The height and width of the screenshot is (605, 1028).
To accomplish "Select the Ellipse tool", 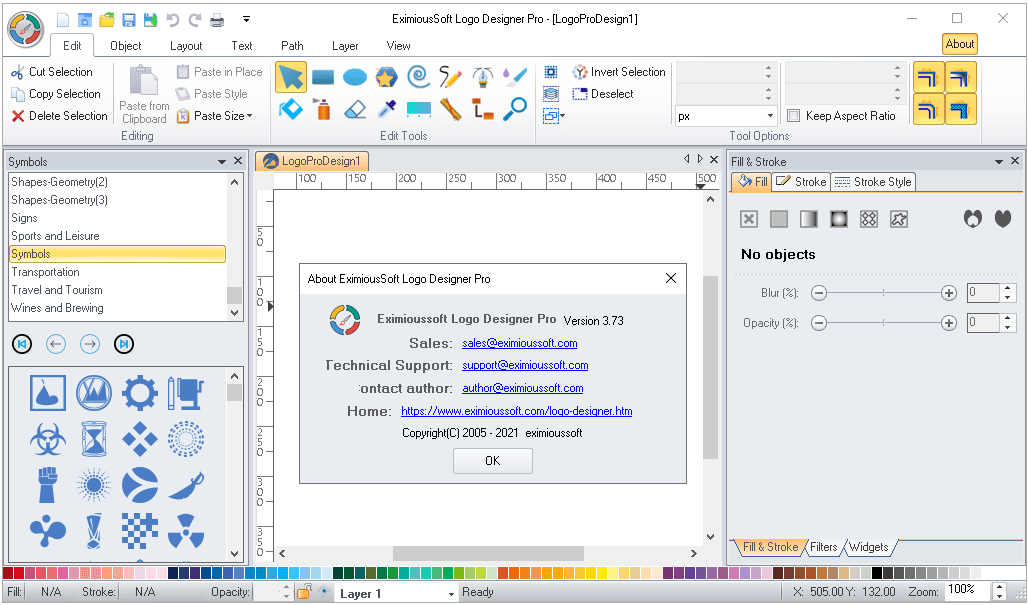I will pyautogui.click(x=355, y=77).
